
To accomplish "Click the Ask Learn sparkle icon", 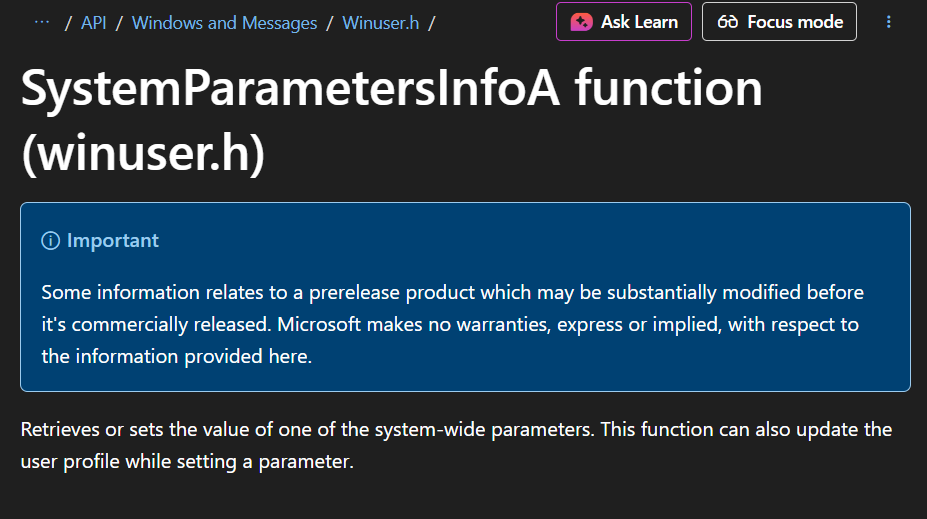I will (x=582, y=22).
